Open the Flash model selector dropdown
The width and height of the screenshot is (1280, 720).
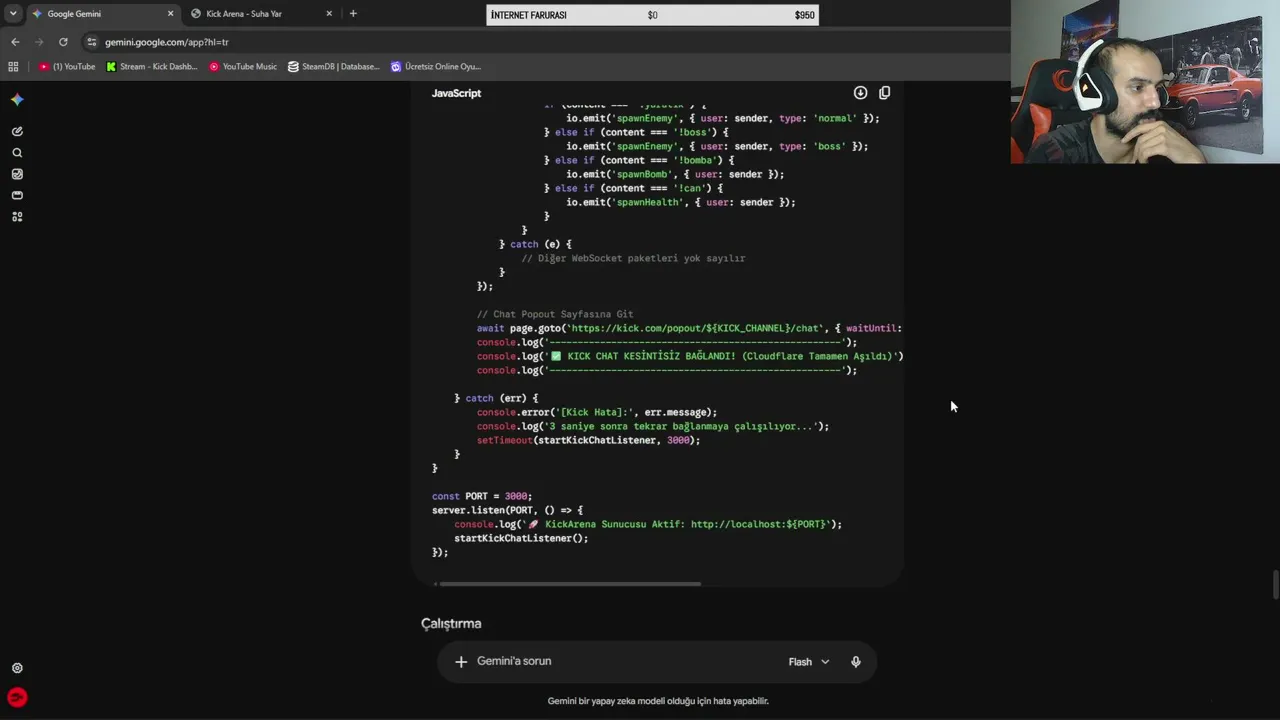point(809,661)
